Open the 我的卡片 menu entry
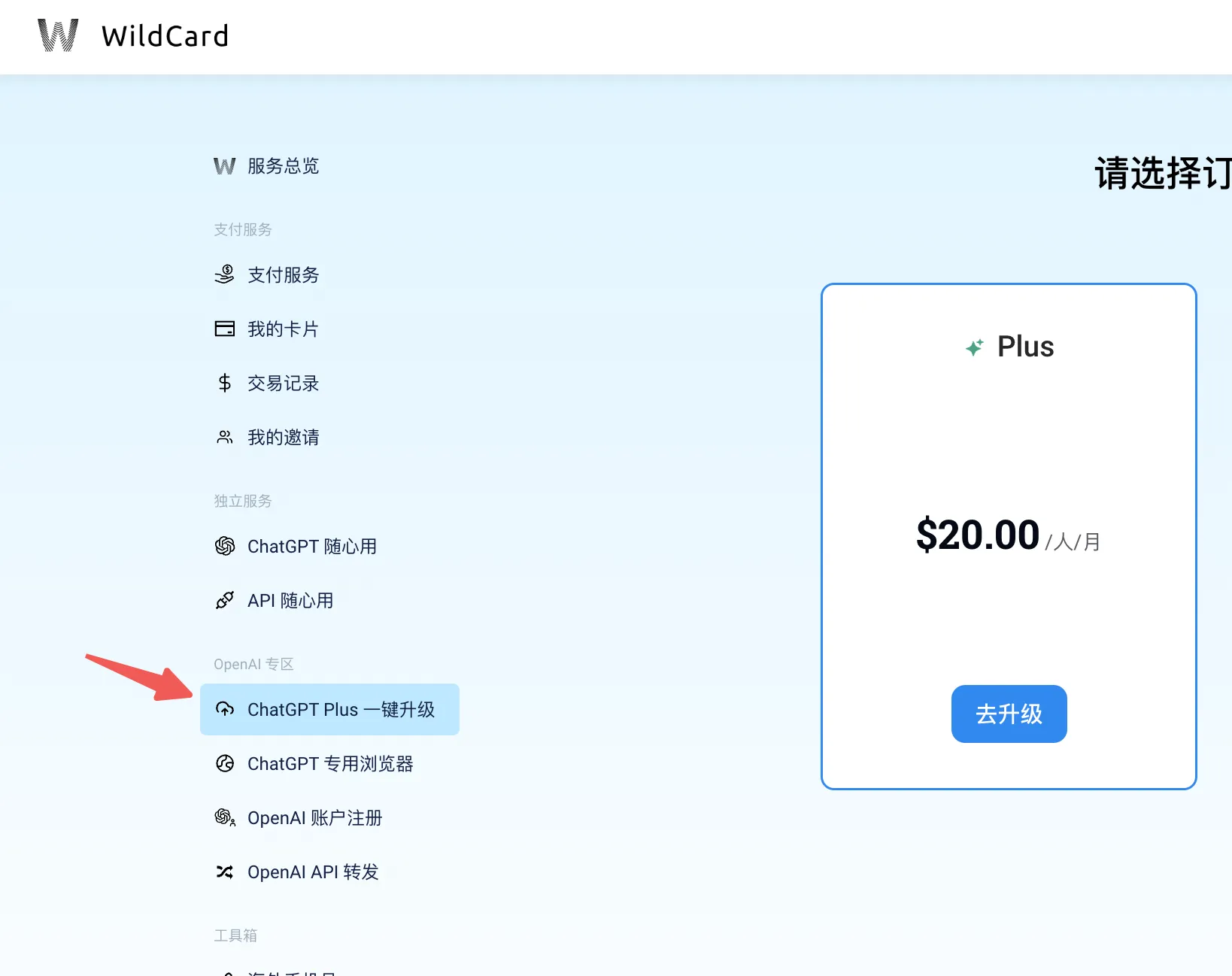The height and width of the screenshot is (976, 1232). [x=283, y=329]
